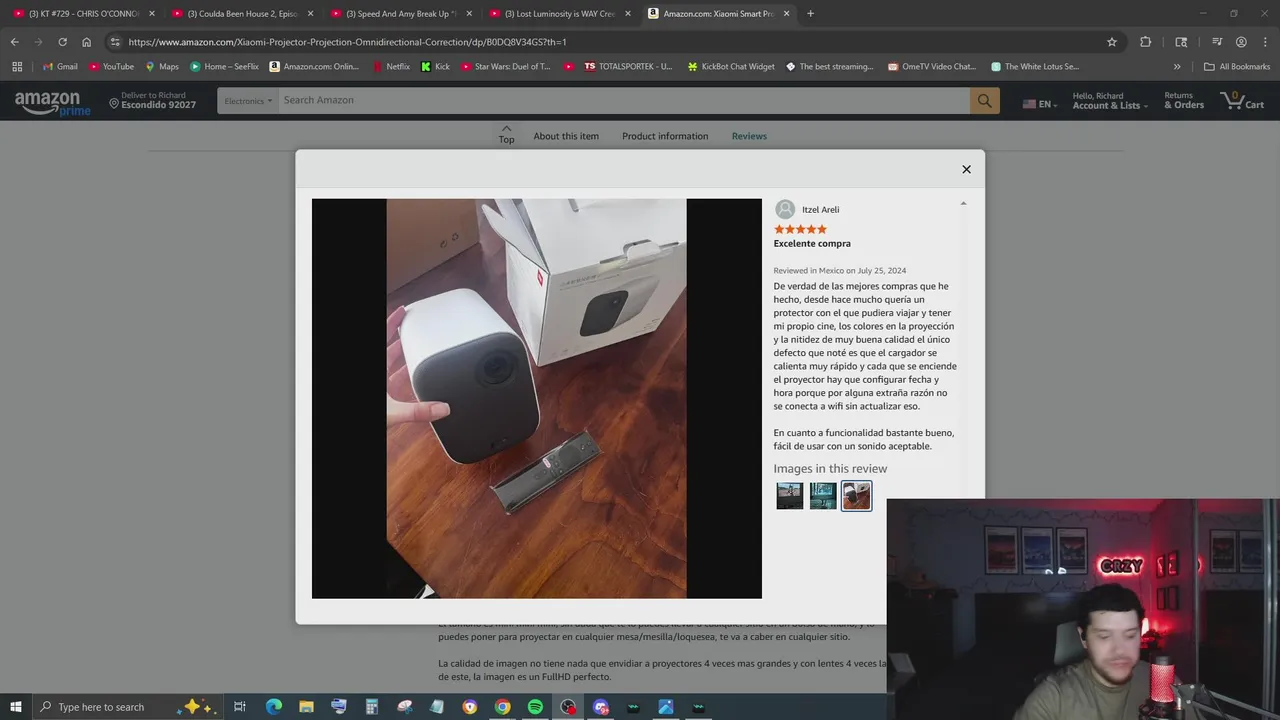Open the Photos app from the taskbar

[x=666, y=707]
